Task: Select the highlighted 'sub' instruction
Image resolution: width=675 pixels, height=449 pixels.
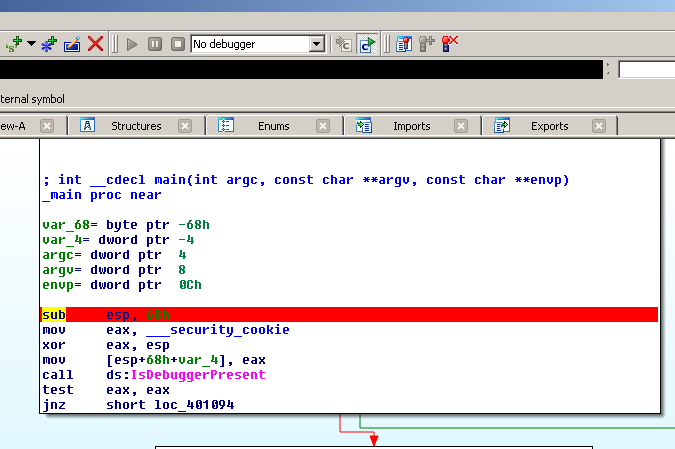Action: point(53,315)
